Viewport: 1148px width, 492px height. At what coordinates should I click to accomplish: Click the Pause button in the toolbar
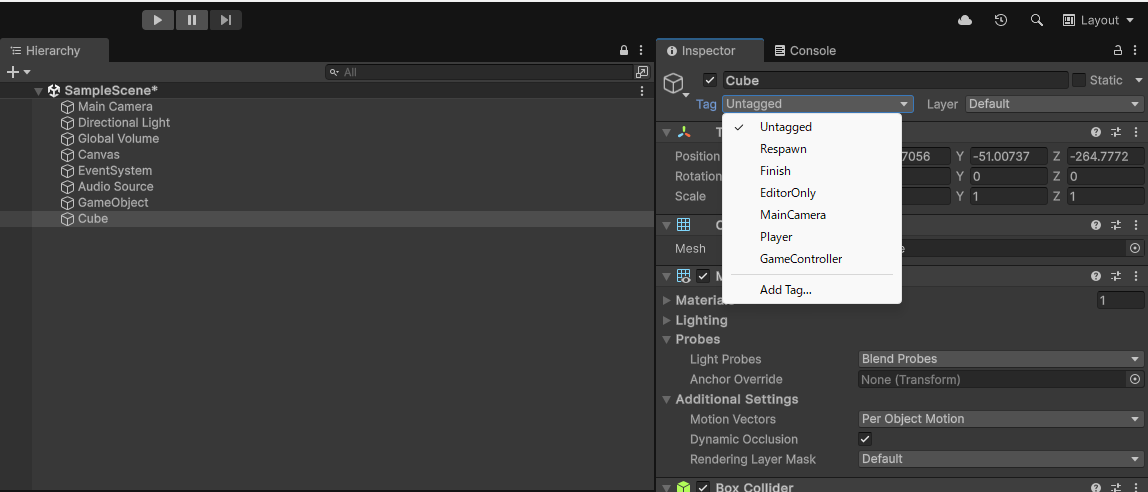(191, 20)
